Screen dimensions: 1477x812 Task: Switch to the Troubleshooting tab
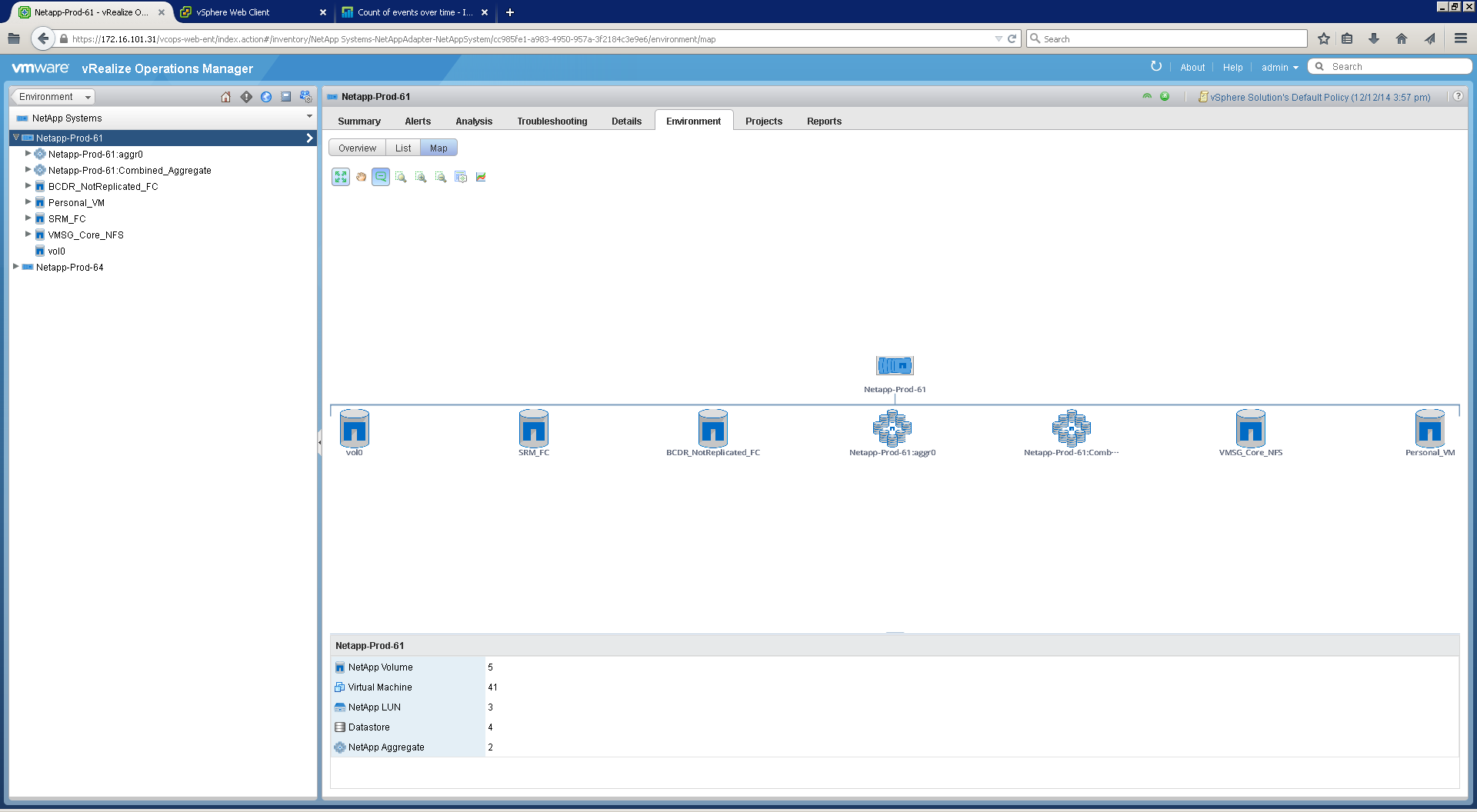[552, 121]
